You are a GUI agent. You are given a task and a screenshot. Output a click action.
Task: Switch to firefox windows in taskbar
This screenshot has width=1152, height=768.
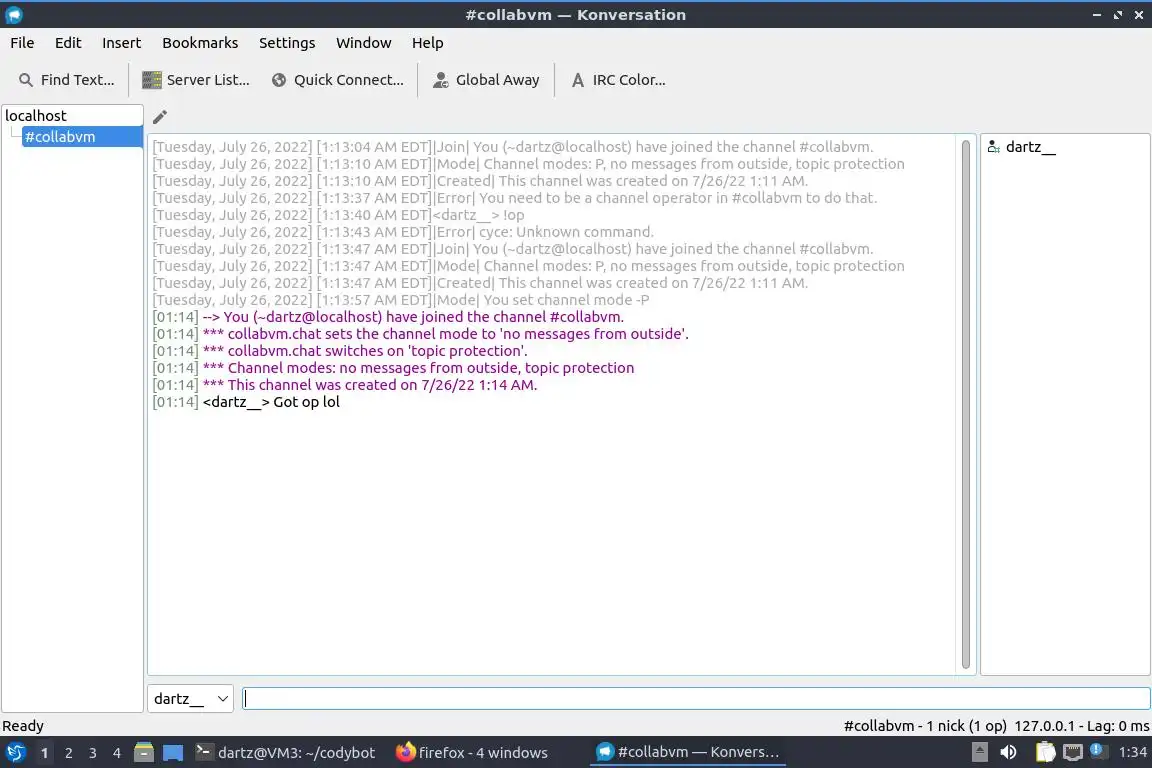(x=472, y=753)
